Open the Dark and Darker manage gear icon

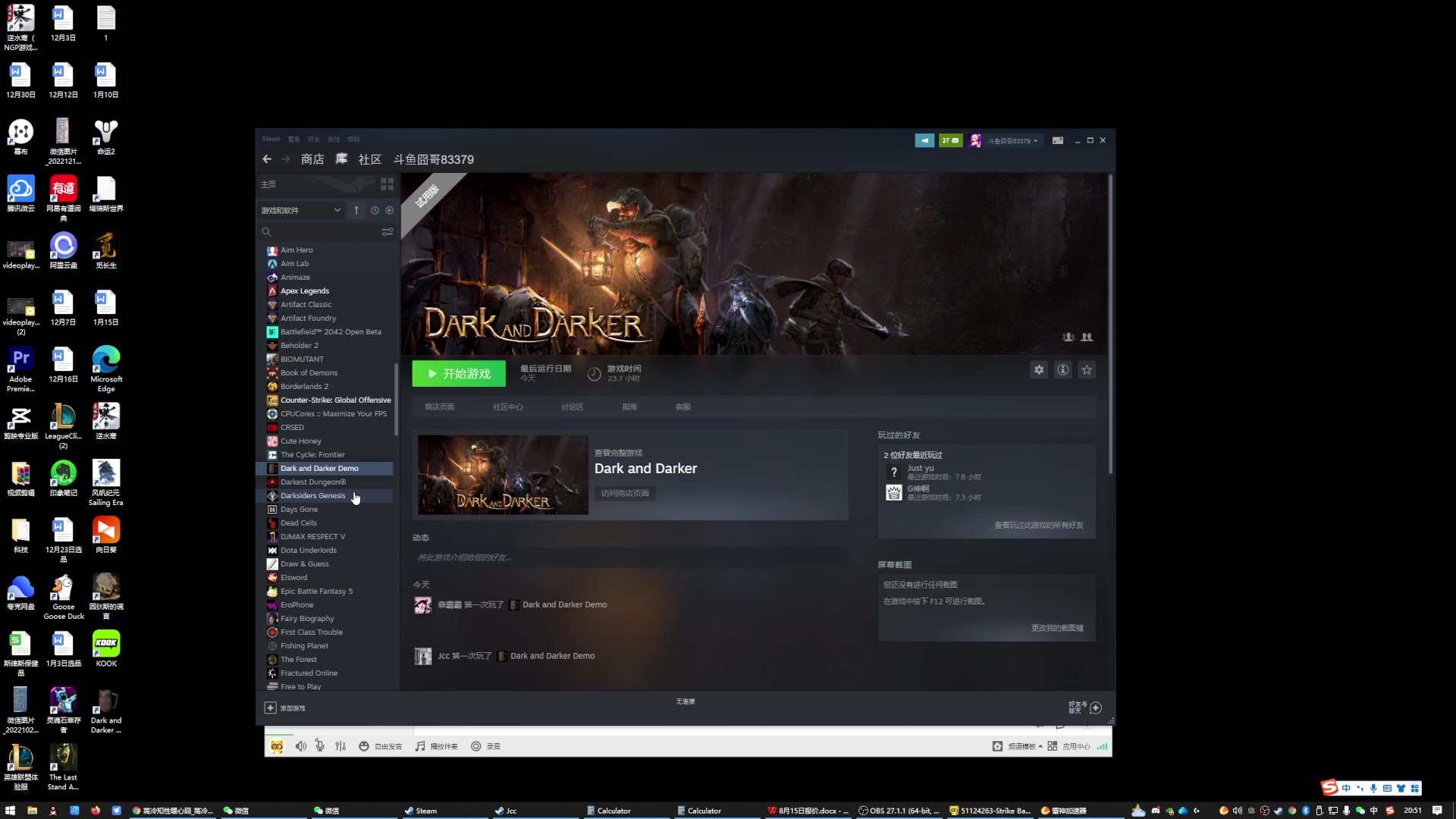1039,370
